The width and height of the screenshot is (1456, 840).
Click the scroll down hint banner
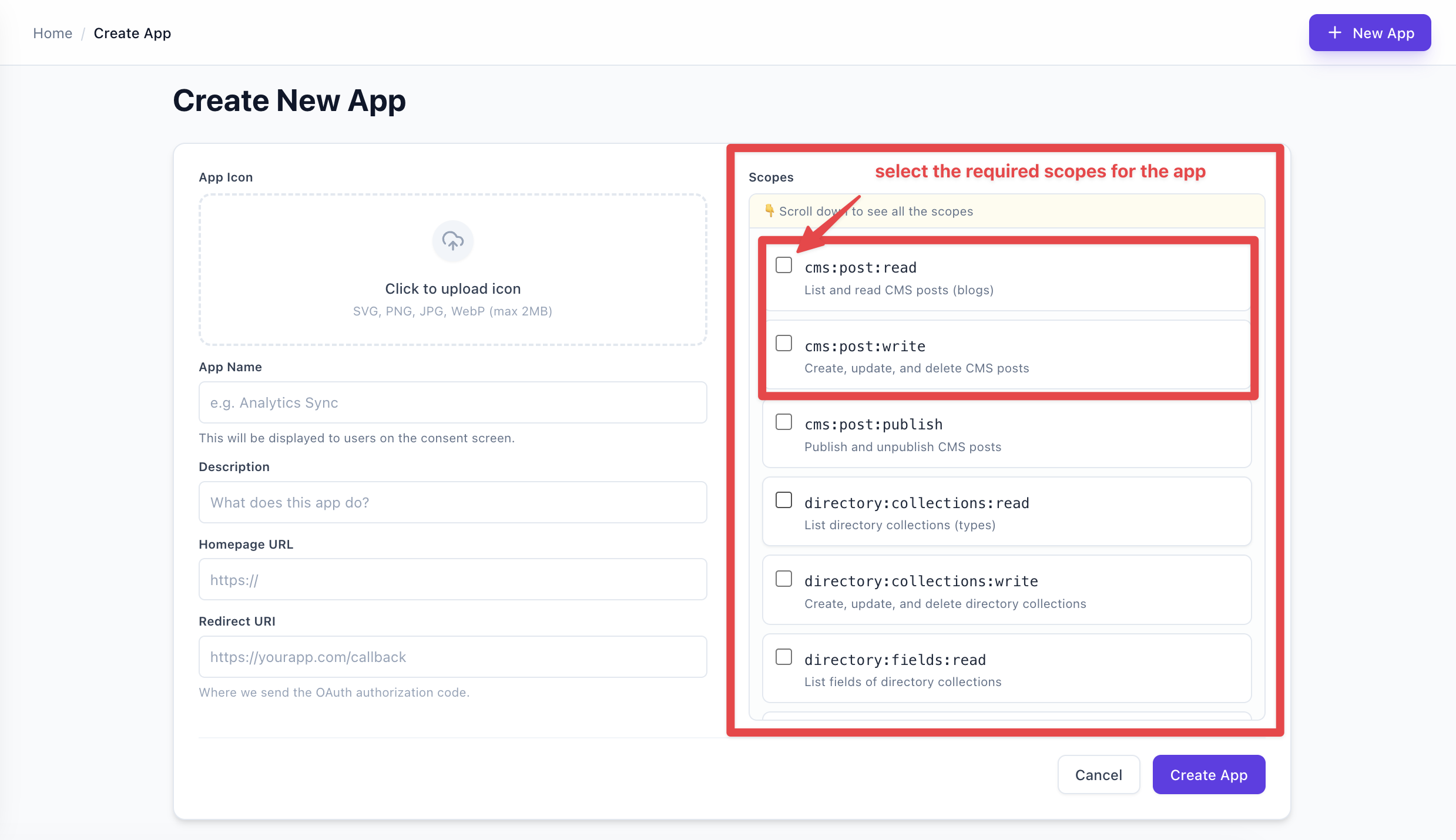point(1006,211)
